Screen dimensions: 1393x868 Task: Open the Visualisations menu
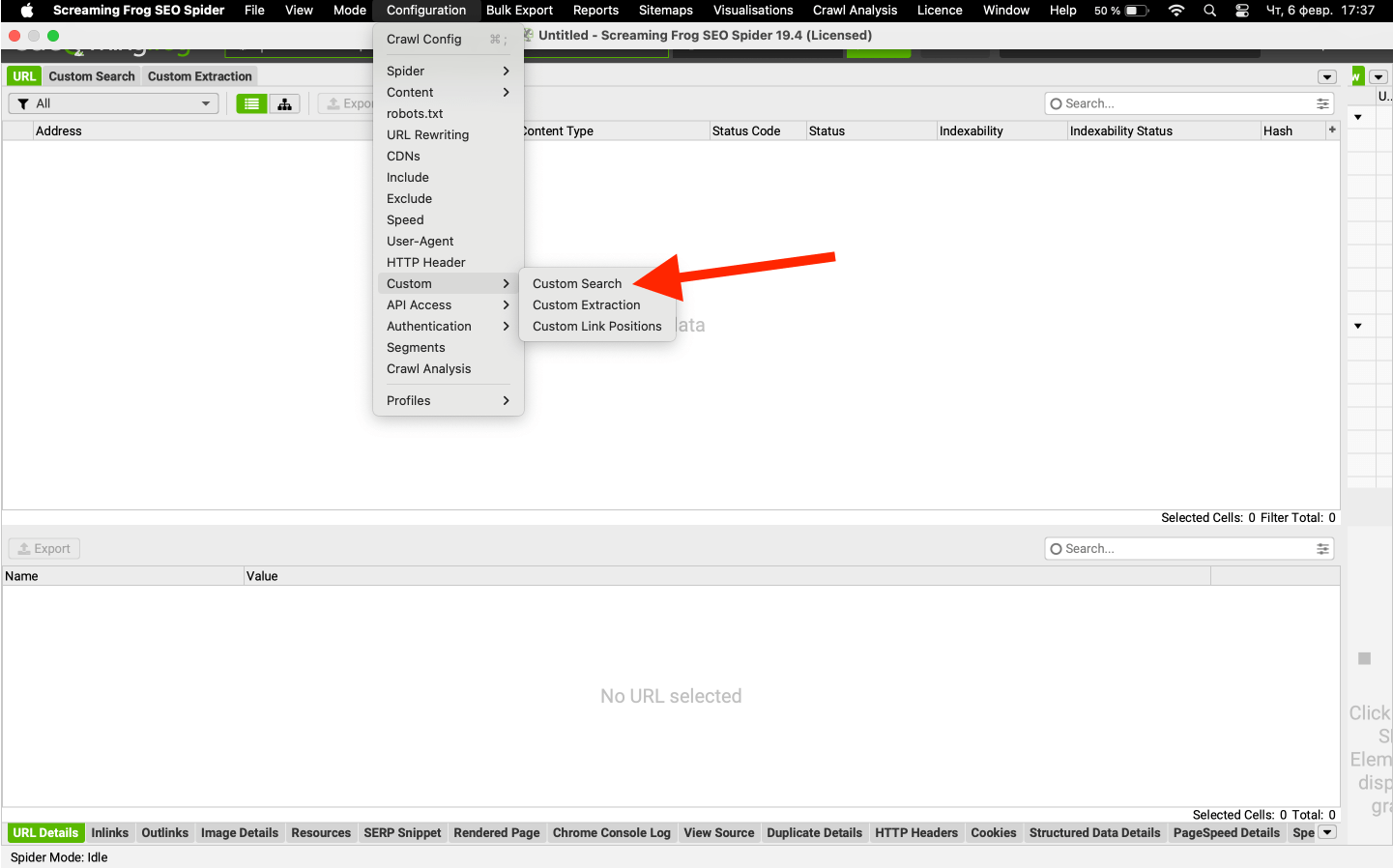pos(753,11)
